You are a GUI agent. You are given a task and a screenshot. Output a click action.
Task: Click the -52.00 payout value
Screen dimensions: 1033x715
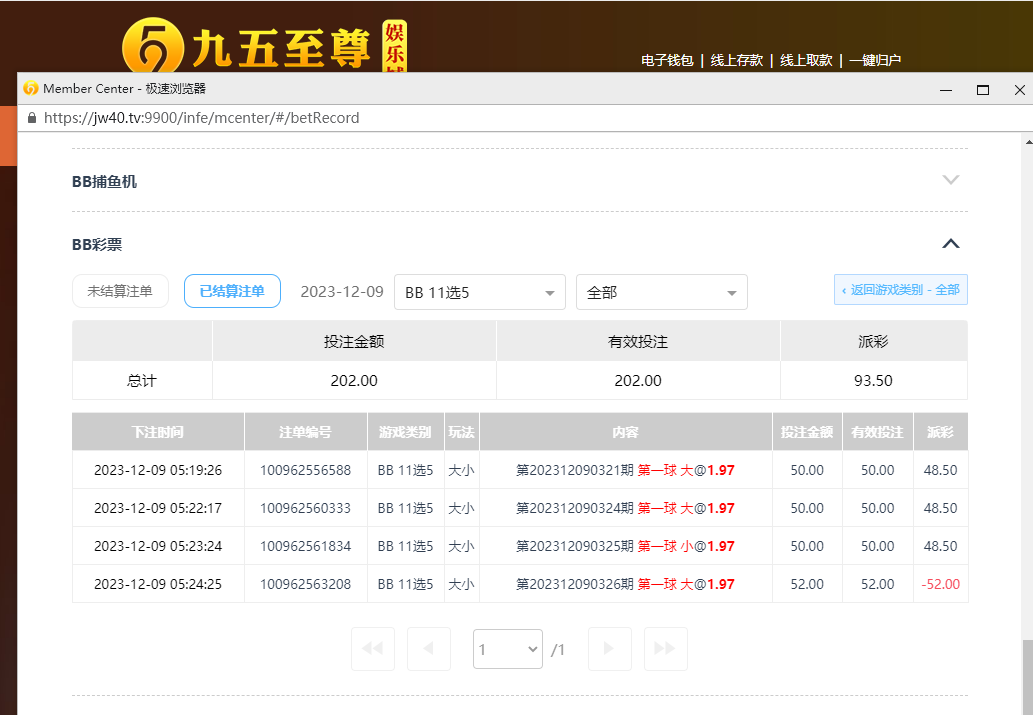coord(940,585)
